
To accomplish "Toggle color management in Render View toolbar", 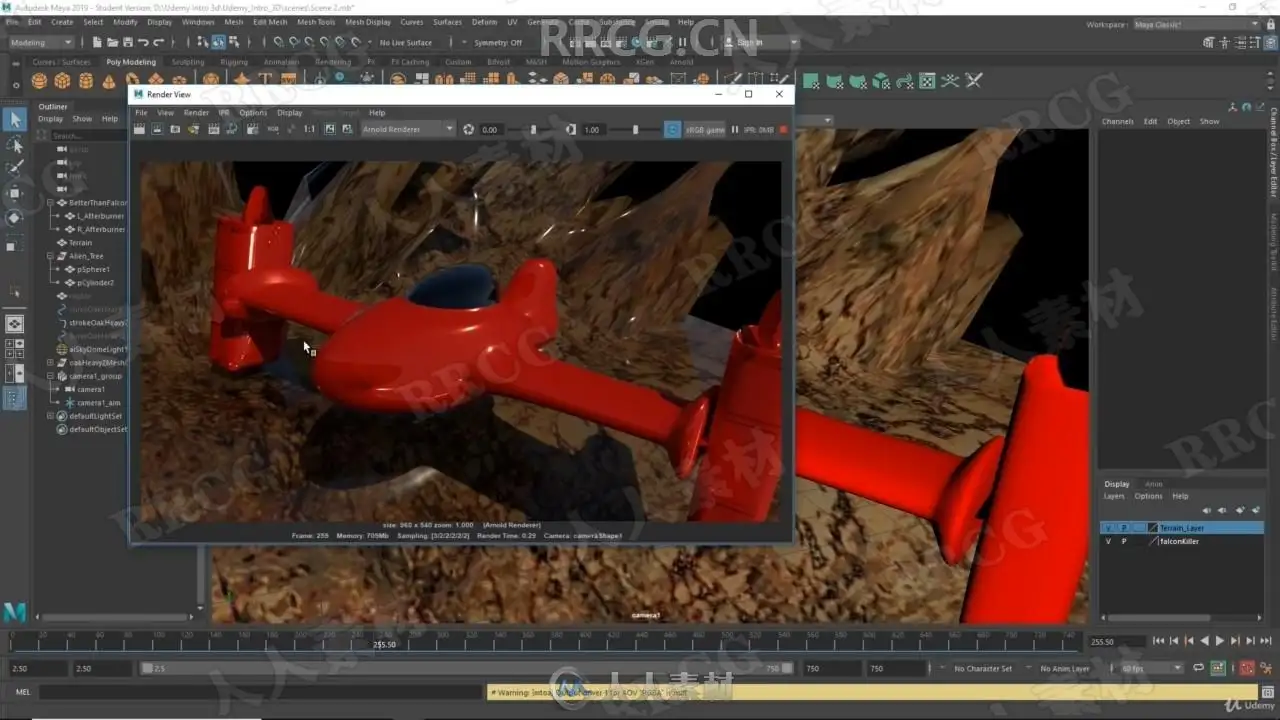I will point(673,129).
